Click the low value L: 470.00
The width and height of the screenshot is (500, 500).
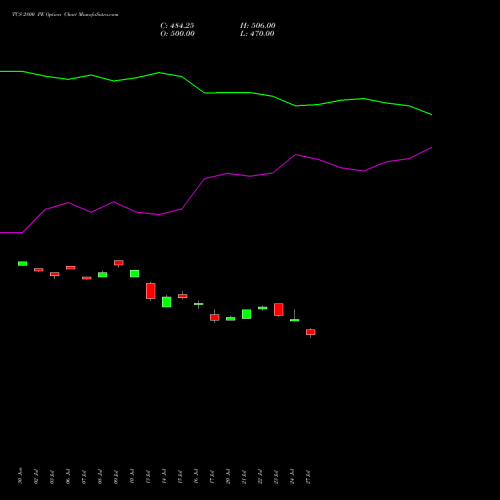[257, 34]
